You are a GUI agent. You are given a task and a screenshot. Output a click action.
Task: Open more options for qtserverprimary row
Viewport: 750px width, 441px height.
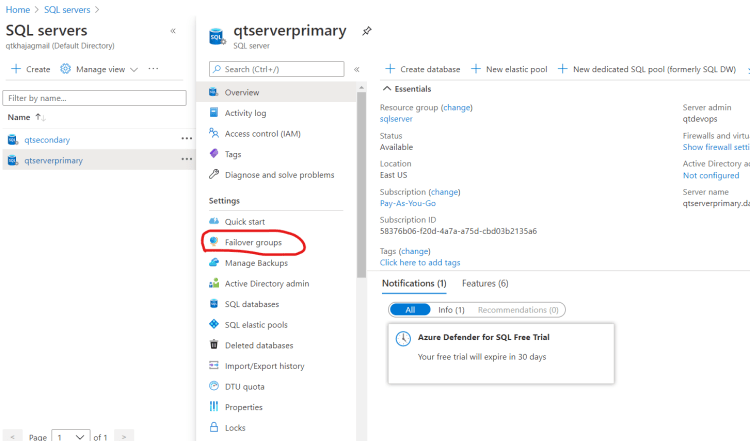click(x=187, y=159)
